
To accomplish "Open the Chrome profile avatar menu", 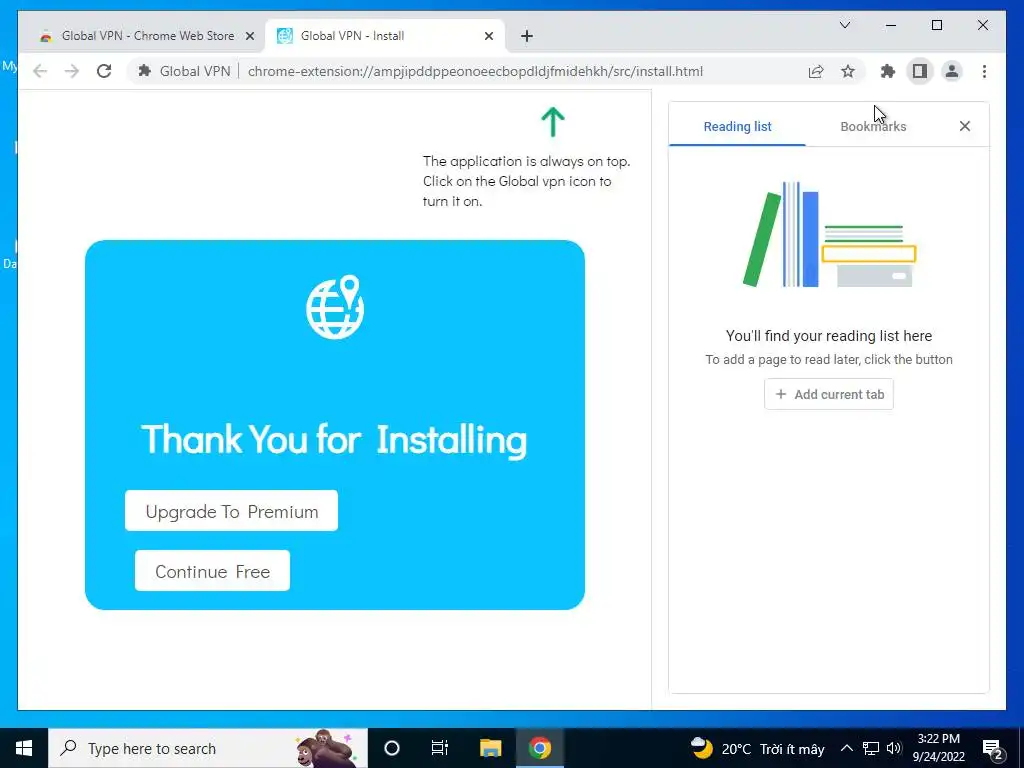I will pos(952,71).
